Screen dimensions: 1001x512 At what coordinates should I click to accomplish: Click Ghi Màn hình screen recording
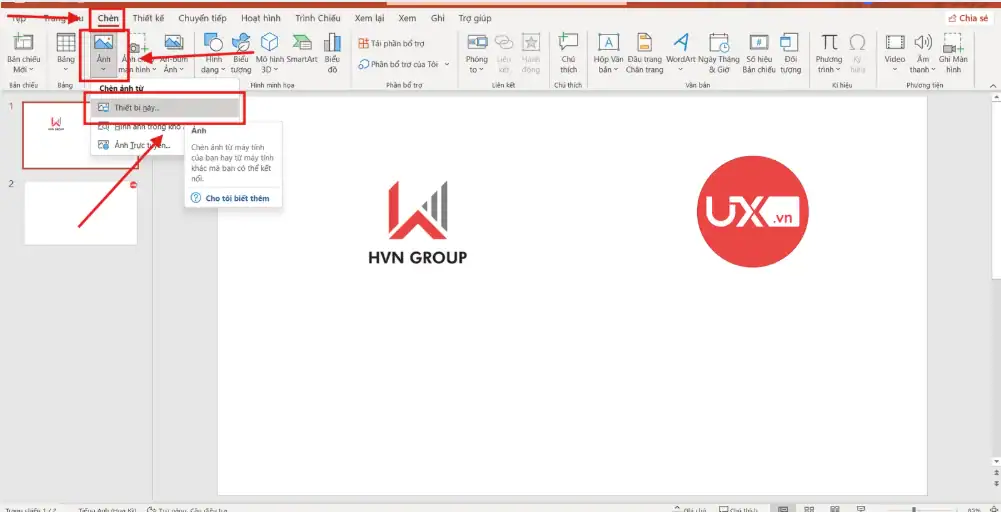coord(953,53)
